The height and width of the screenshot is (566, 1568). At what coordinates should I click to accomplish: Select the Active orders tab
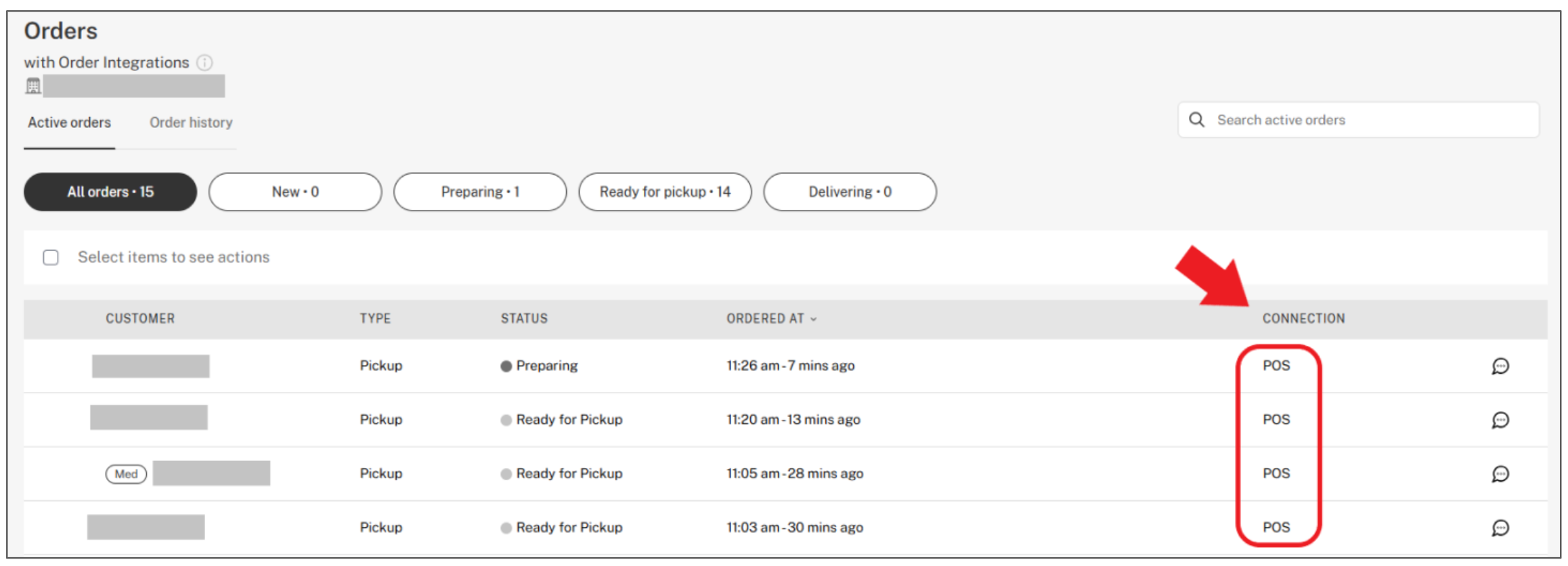click(69, 123)
